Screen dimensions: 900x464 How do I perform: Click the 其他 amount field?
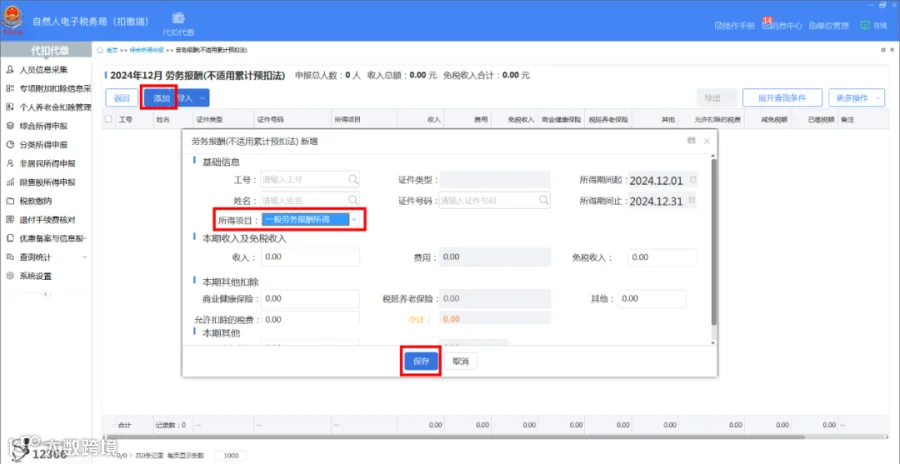652,299
